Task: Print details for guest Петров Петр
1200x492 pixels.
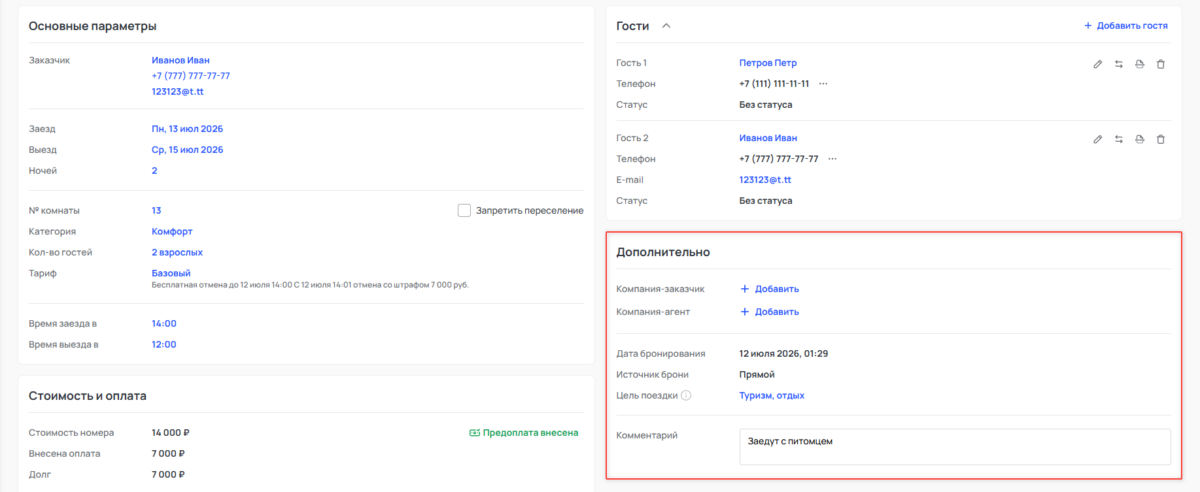Action: click(1140, 64)
